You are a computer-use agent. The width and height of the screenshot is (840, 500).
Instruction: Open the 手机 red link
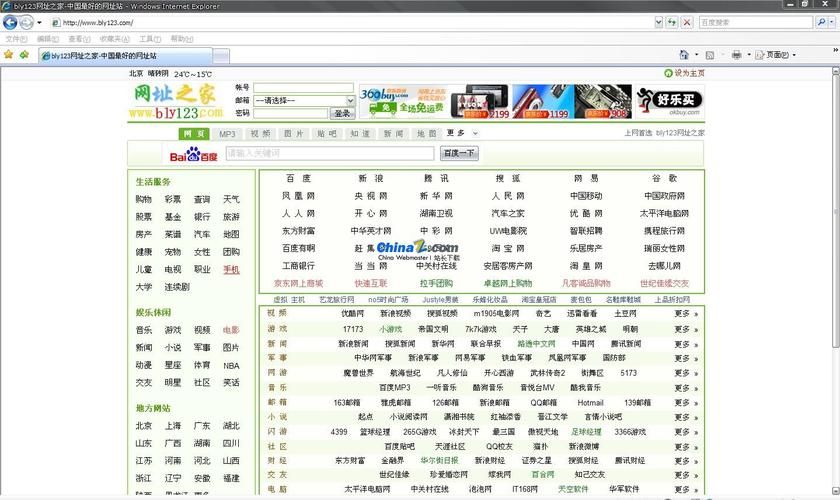tap(231, 270)
